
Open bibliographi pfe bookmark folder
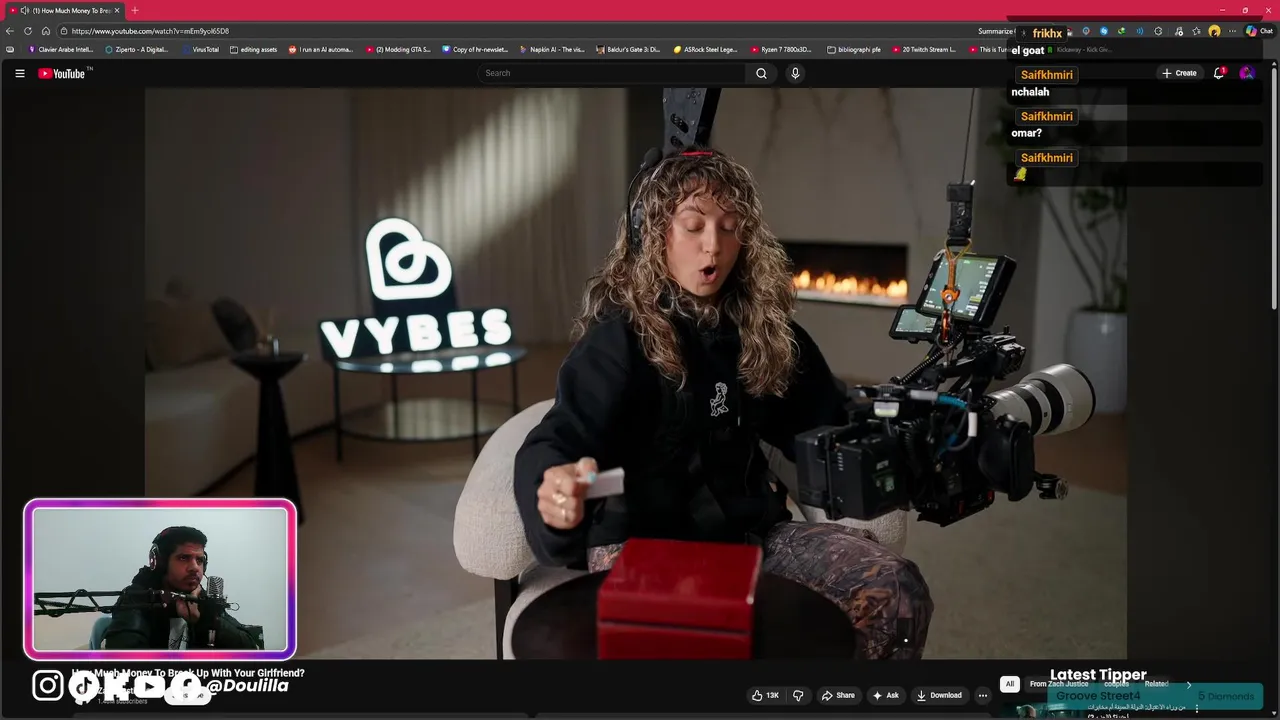(x=854, y=49)
